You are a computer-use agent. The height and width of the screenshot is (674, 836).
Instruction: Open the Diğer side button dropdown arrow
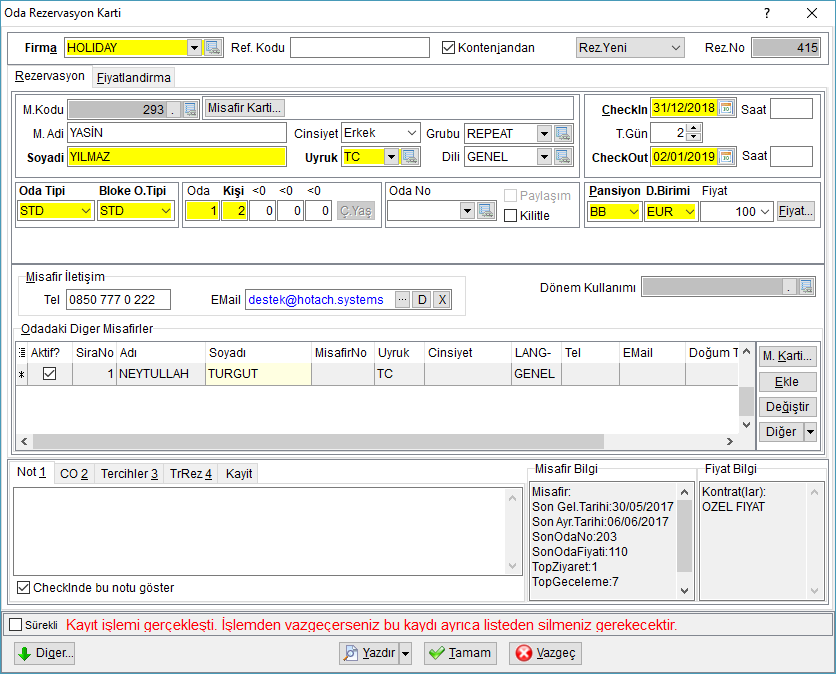click(810, 431)
